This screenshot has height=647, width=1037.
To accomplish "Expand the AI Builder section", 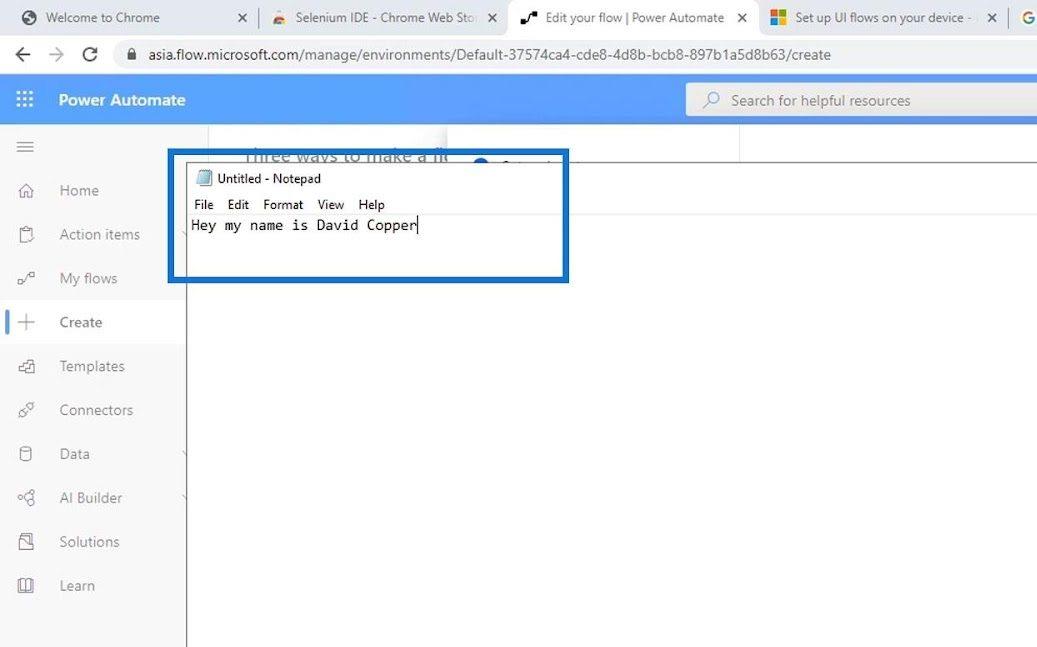I will click(93, 497).
